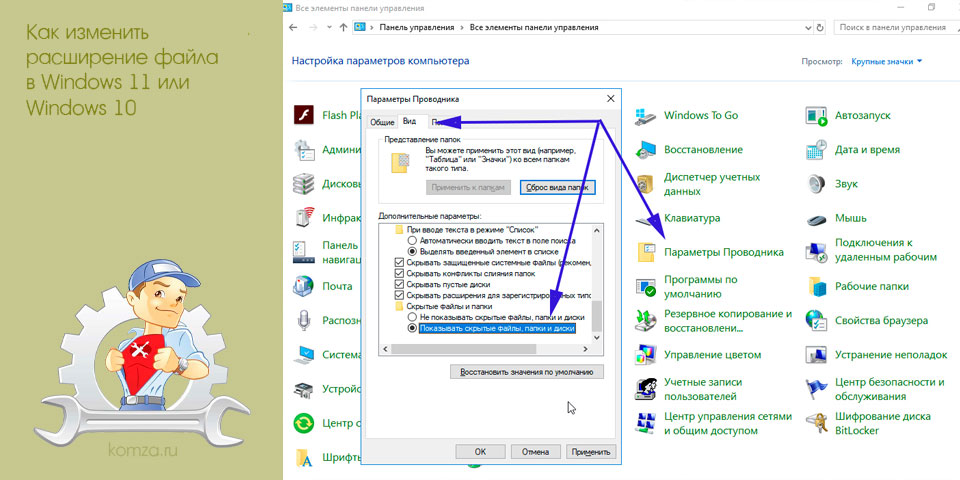Open Резервное копирование и восстановление icon

[x=645, y=321]
